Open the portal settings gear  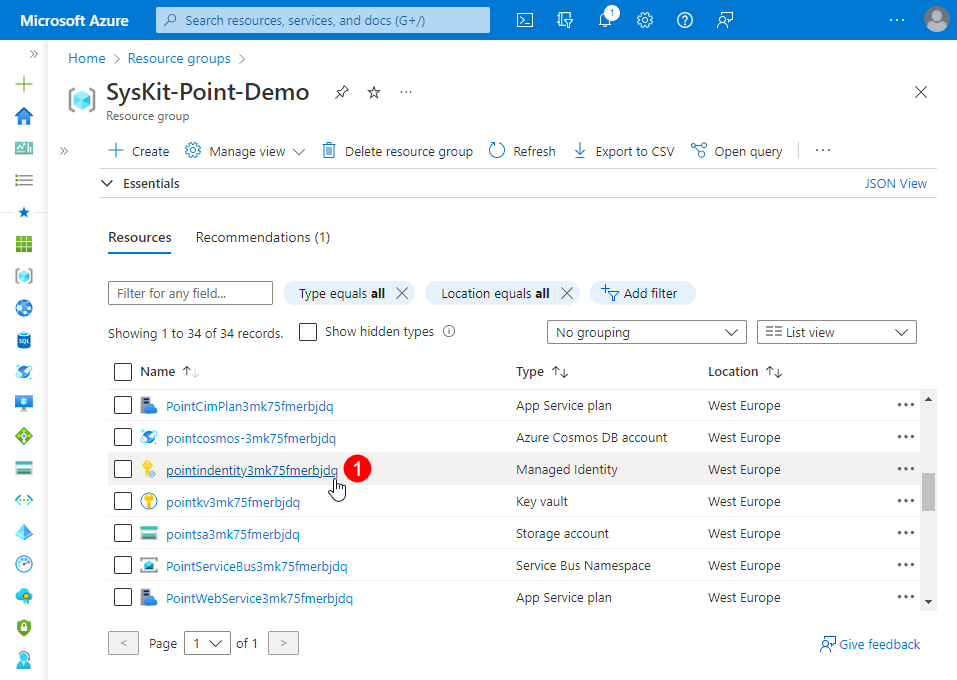645,19
